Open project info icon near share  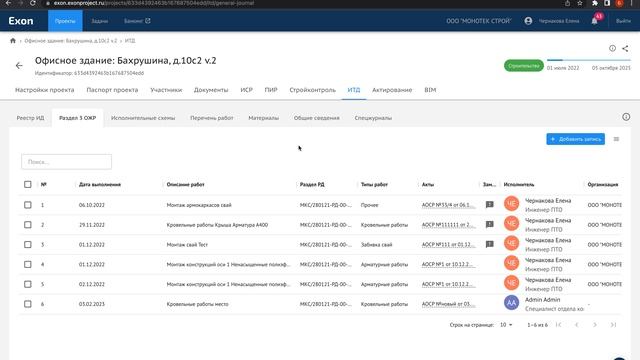[x=612, y=48]
